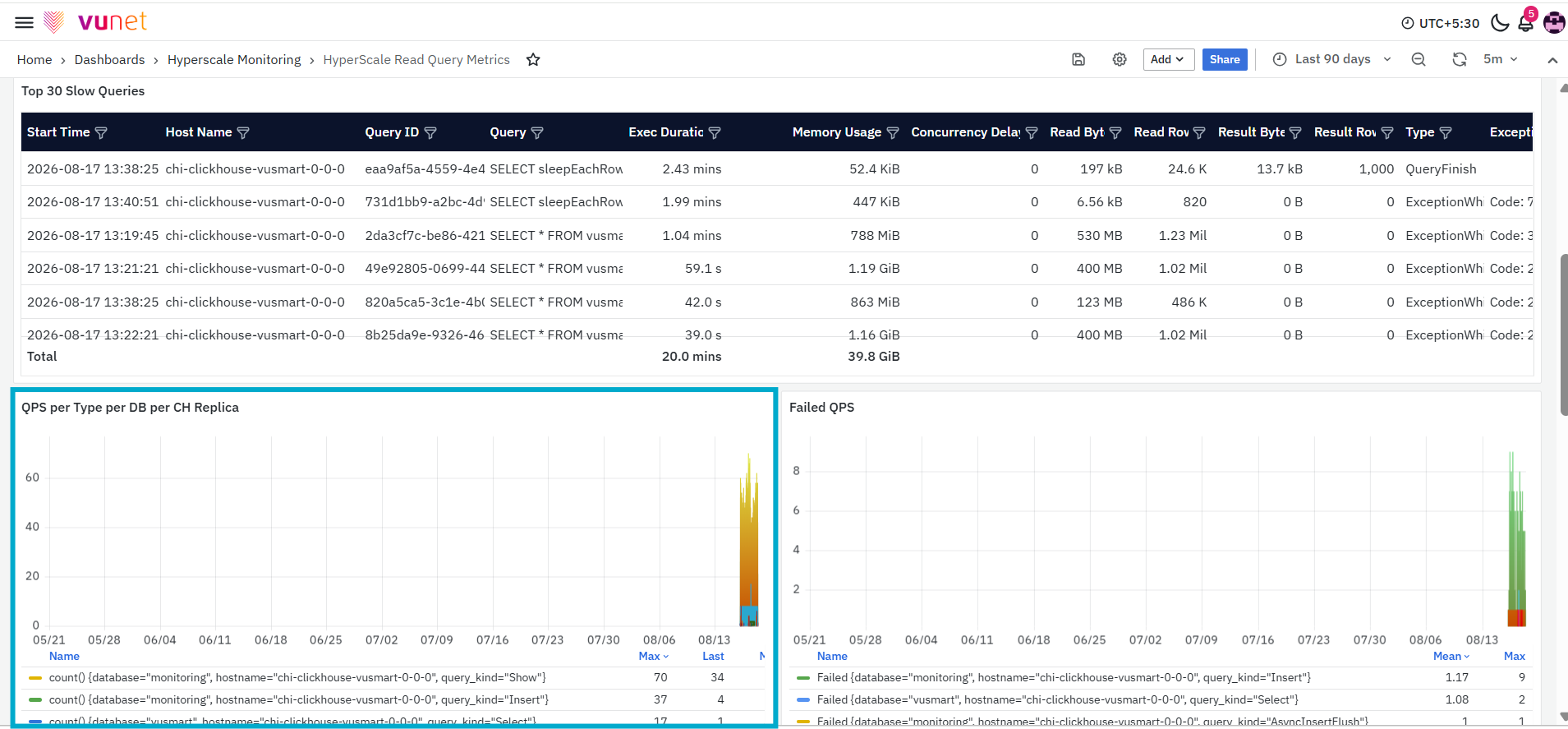Click the save dashboard icon
Screen dimensions: 1568x729
click(1078, 59)
